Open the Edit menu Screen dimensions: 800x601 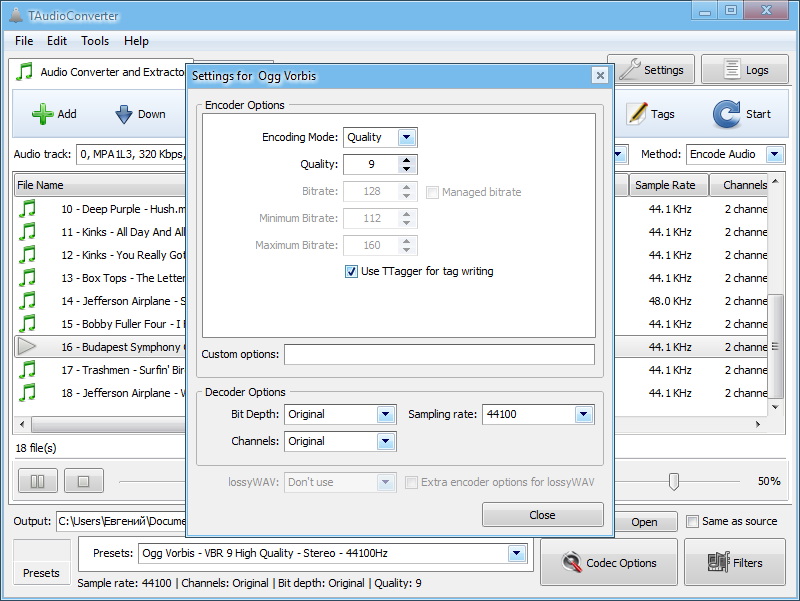[x=57, y=41]
